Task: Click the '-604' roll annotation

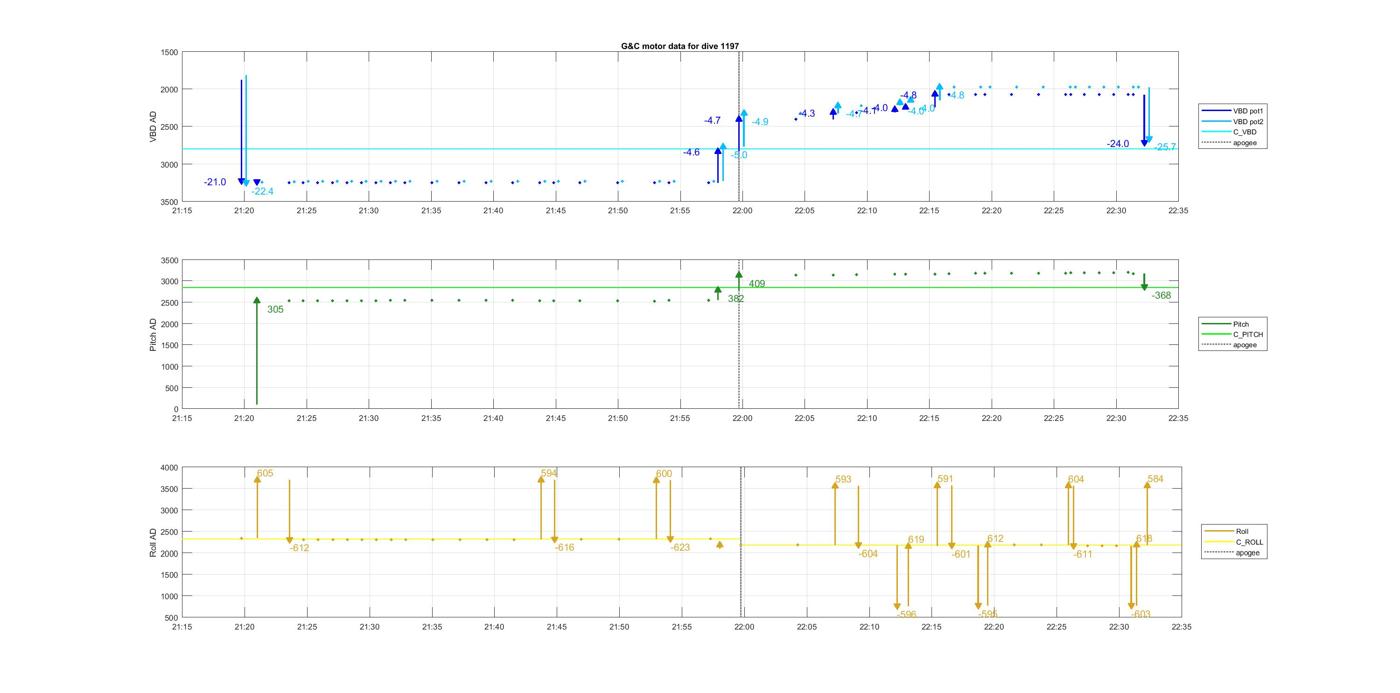Action: coord(868,553)
